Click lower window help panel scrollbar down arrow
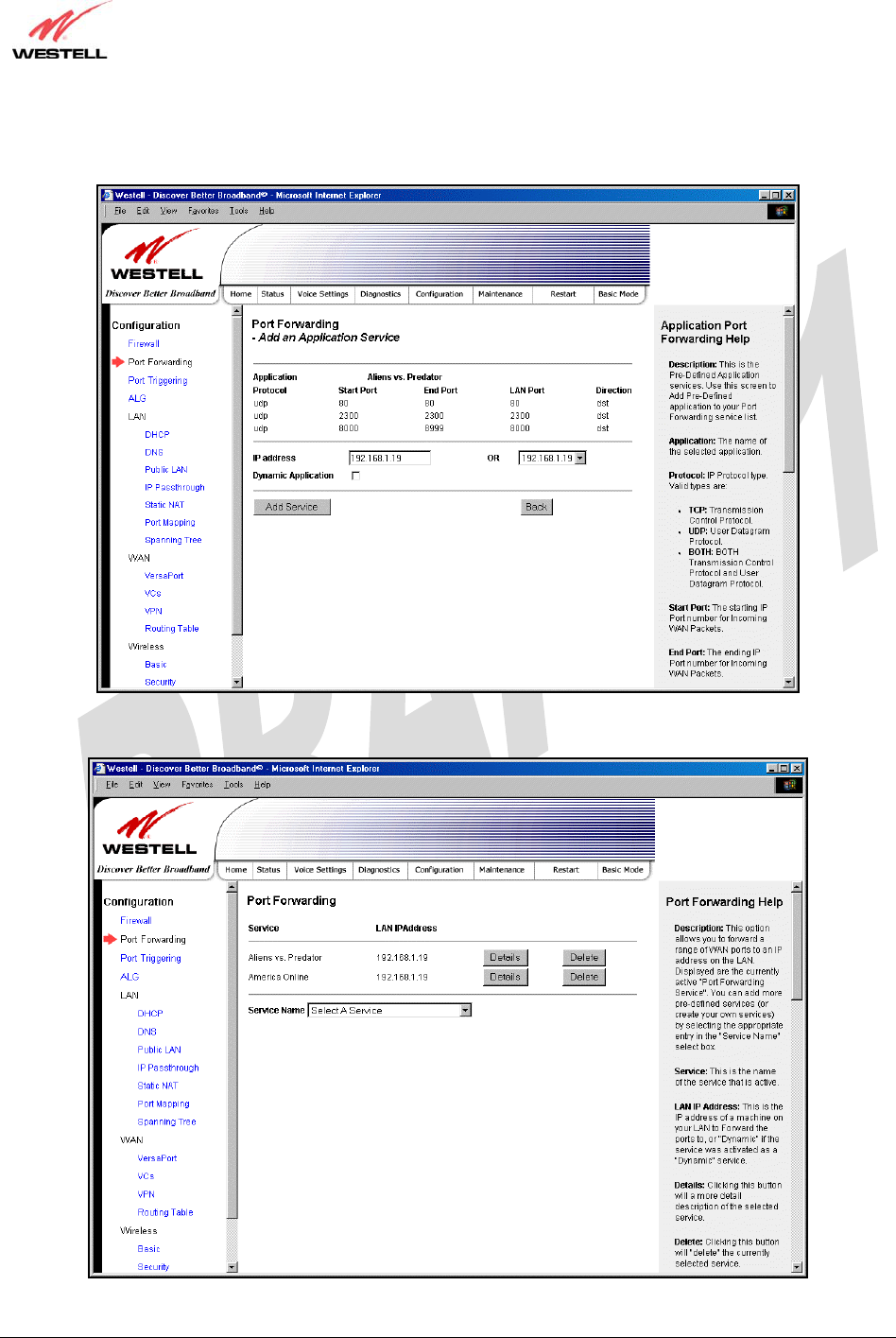This screenshot has width=896, height=1338. 797,1267
